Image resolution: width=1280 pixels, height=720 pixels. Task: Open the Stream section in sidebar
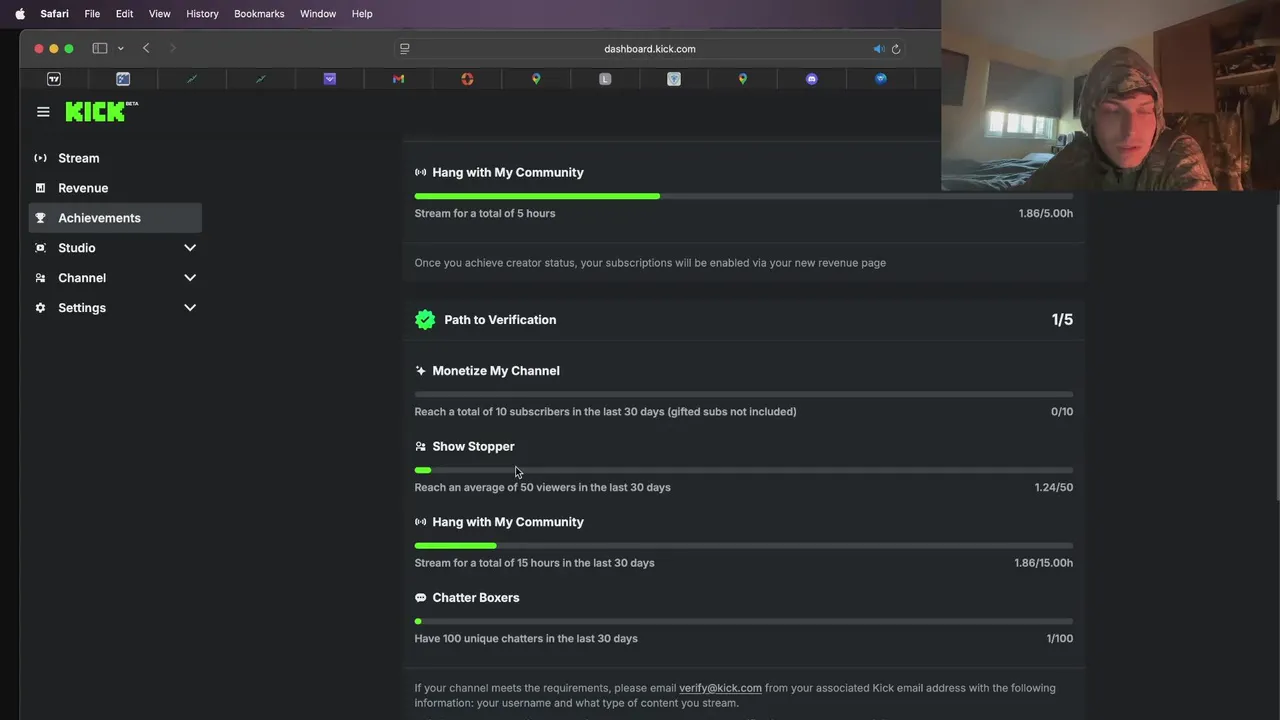115,158
